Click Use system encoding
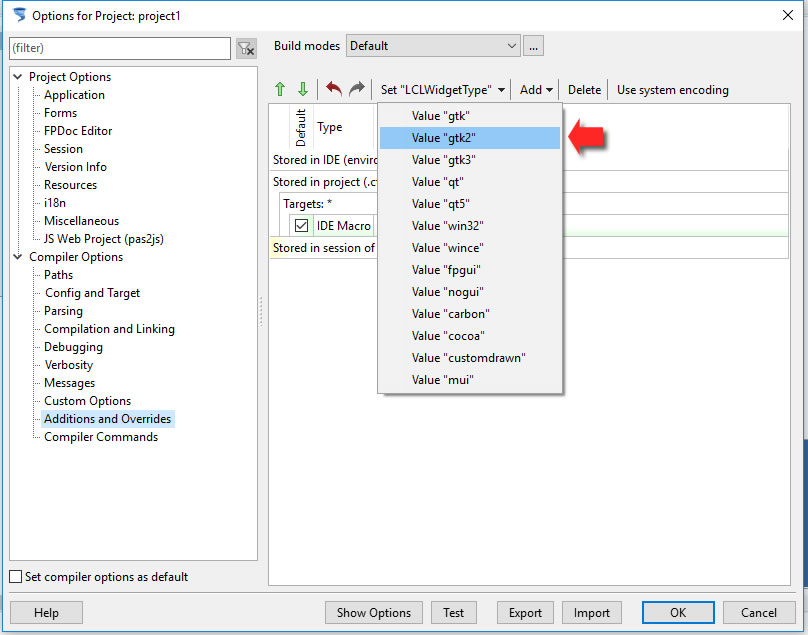 coord(672,90)
